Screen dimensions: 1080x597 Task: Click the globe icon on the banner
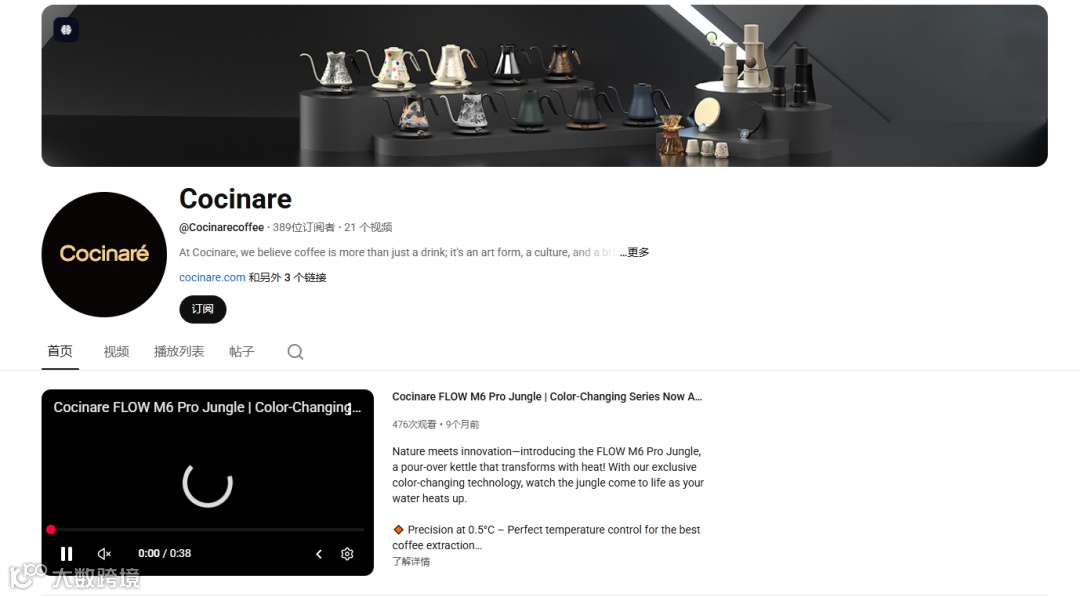pyautogui.click(x=66, y=30)
